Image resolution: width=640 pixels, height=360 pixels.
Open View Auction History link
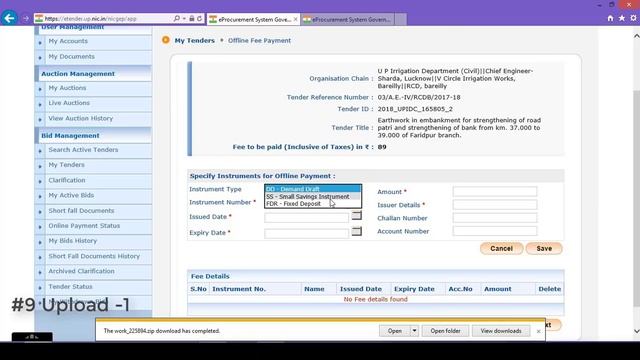81,118
